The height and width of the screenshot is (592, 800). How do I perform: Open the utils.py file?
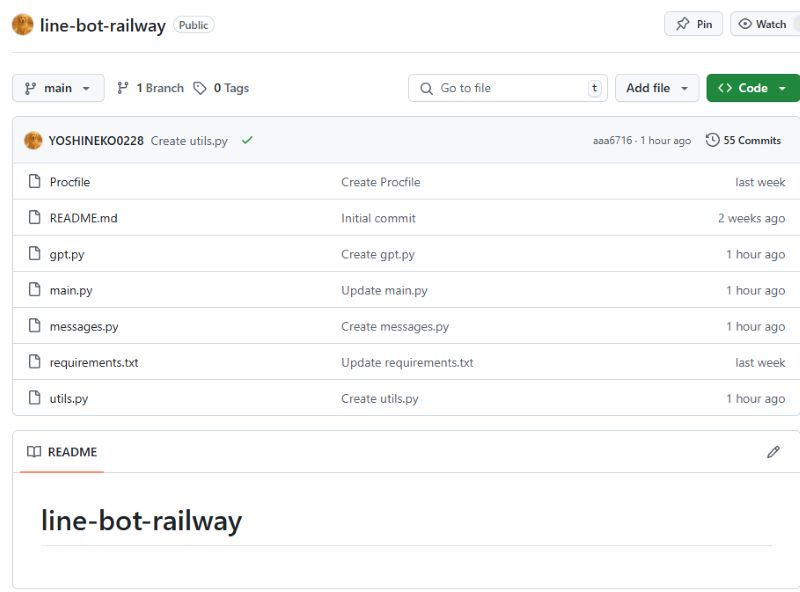[69, 399]
